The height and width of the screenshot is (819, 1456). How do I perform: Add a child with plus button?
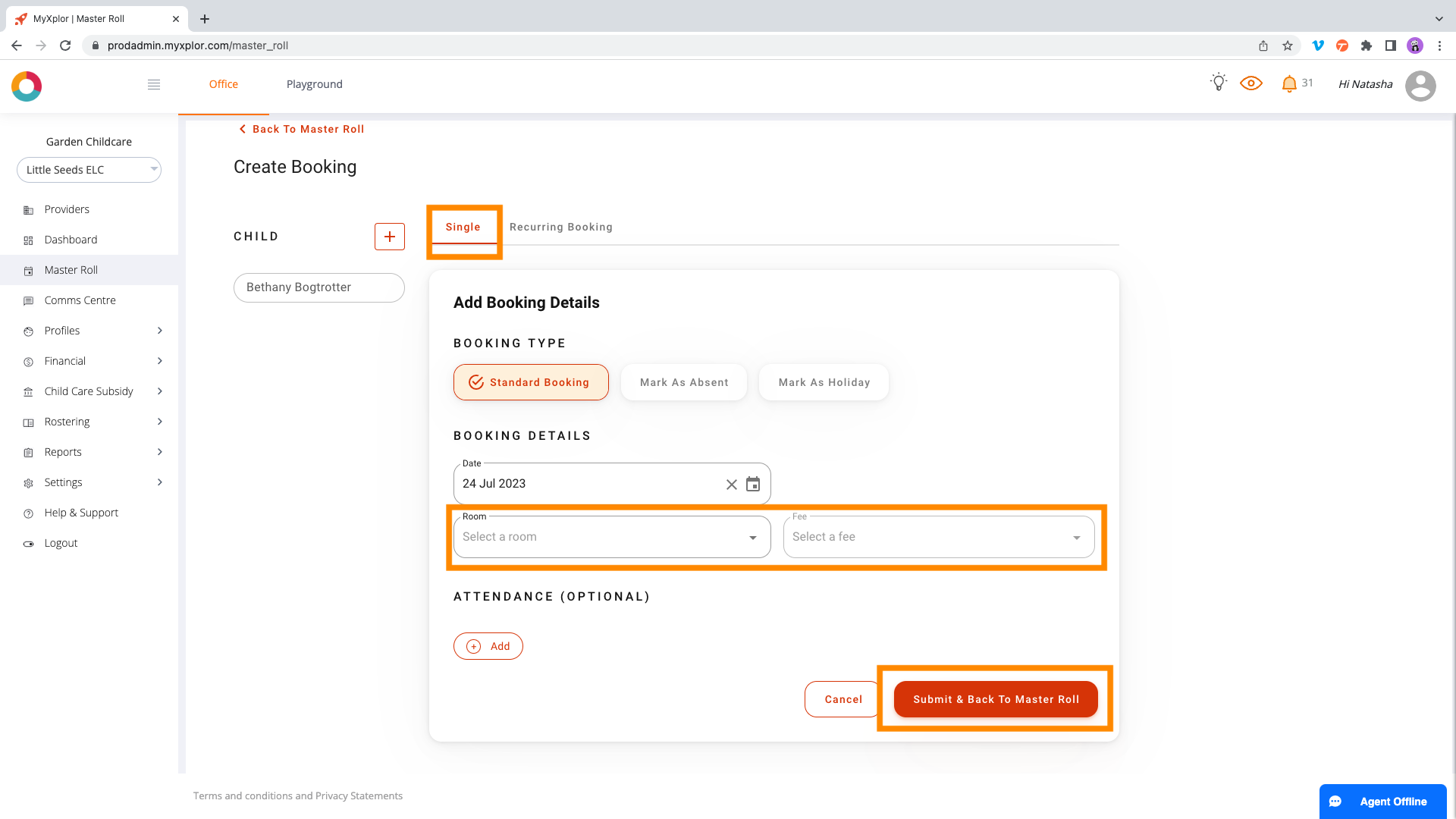[x=389, y=237]
